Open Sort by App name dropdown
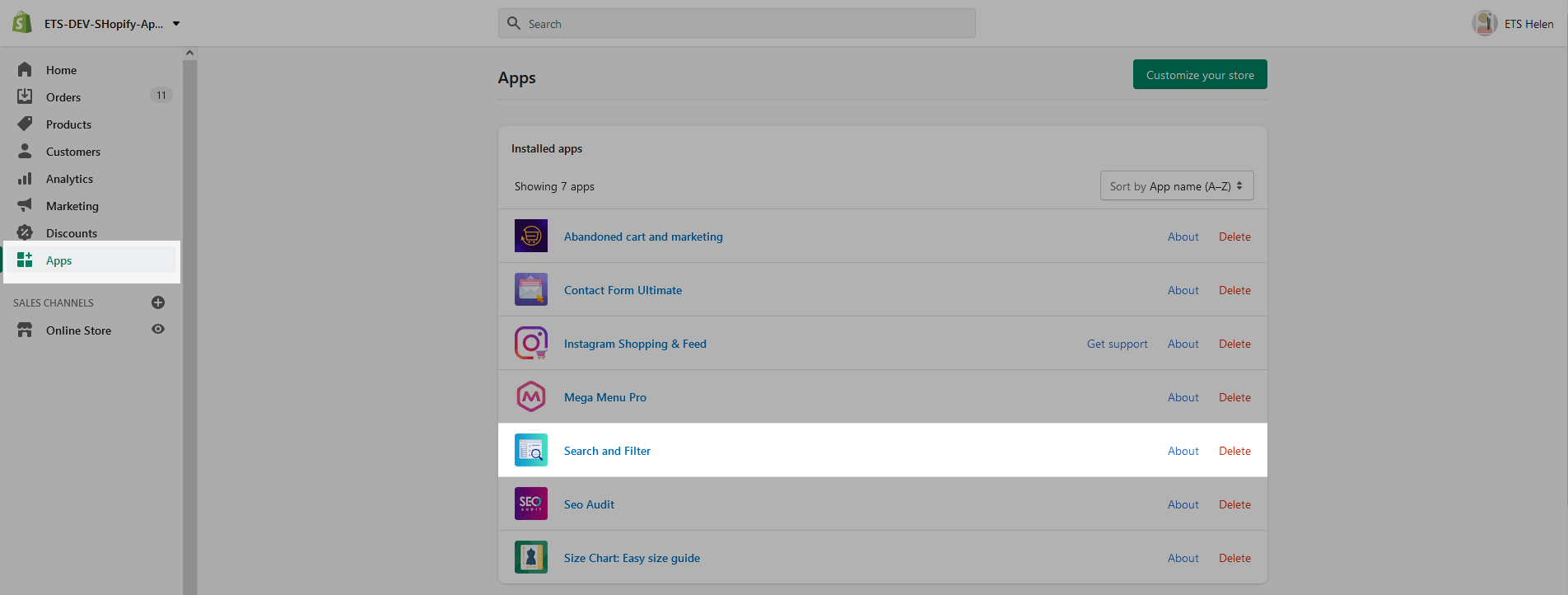 pyautogui.click(x=1177, y=185)
